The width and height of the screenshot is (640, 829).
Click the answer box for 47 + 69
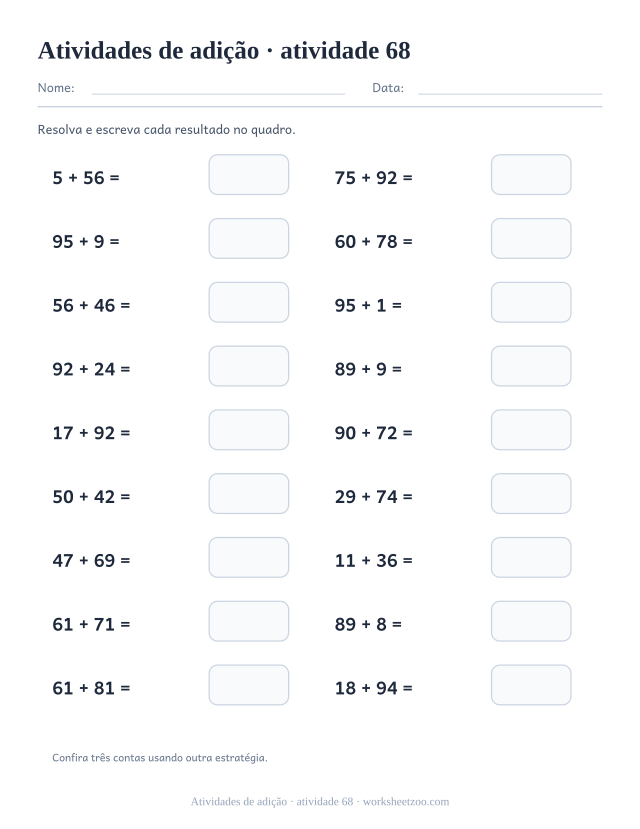pyautogui.click(x=248, y=557)
